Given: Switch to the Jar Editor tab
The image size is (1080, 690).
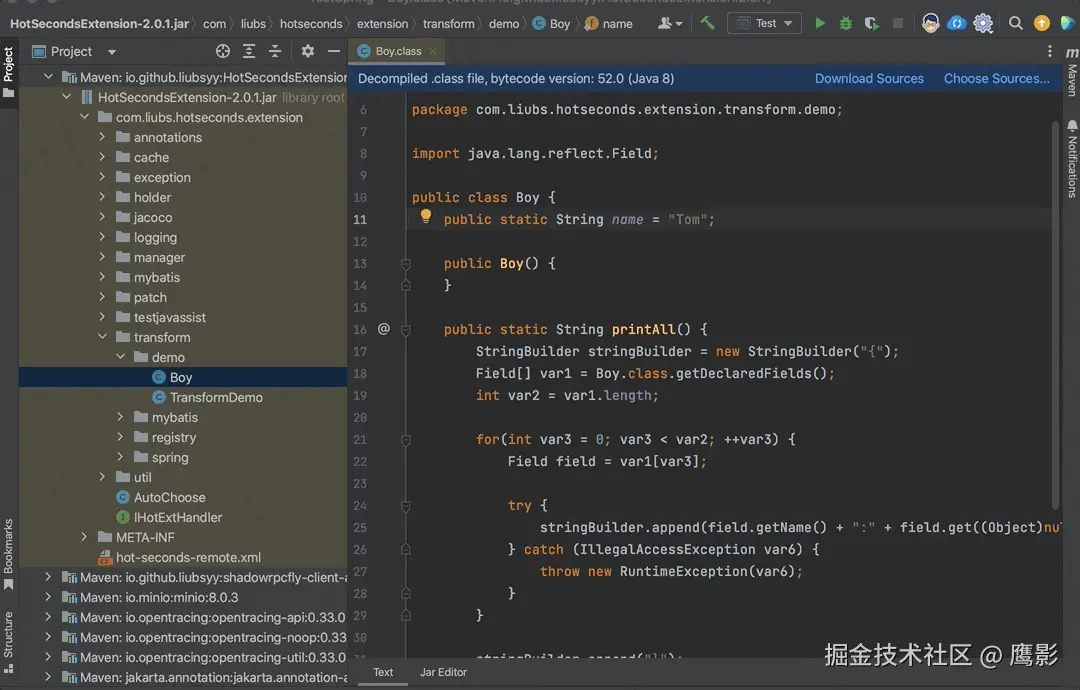Looking at the screenshot, I should [x=442, y=672].
